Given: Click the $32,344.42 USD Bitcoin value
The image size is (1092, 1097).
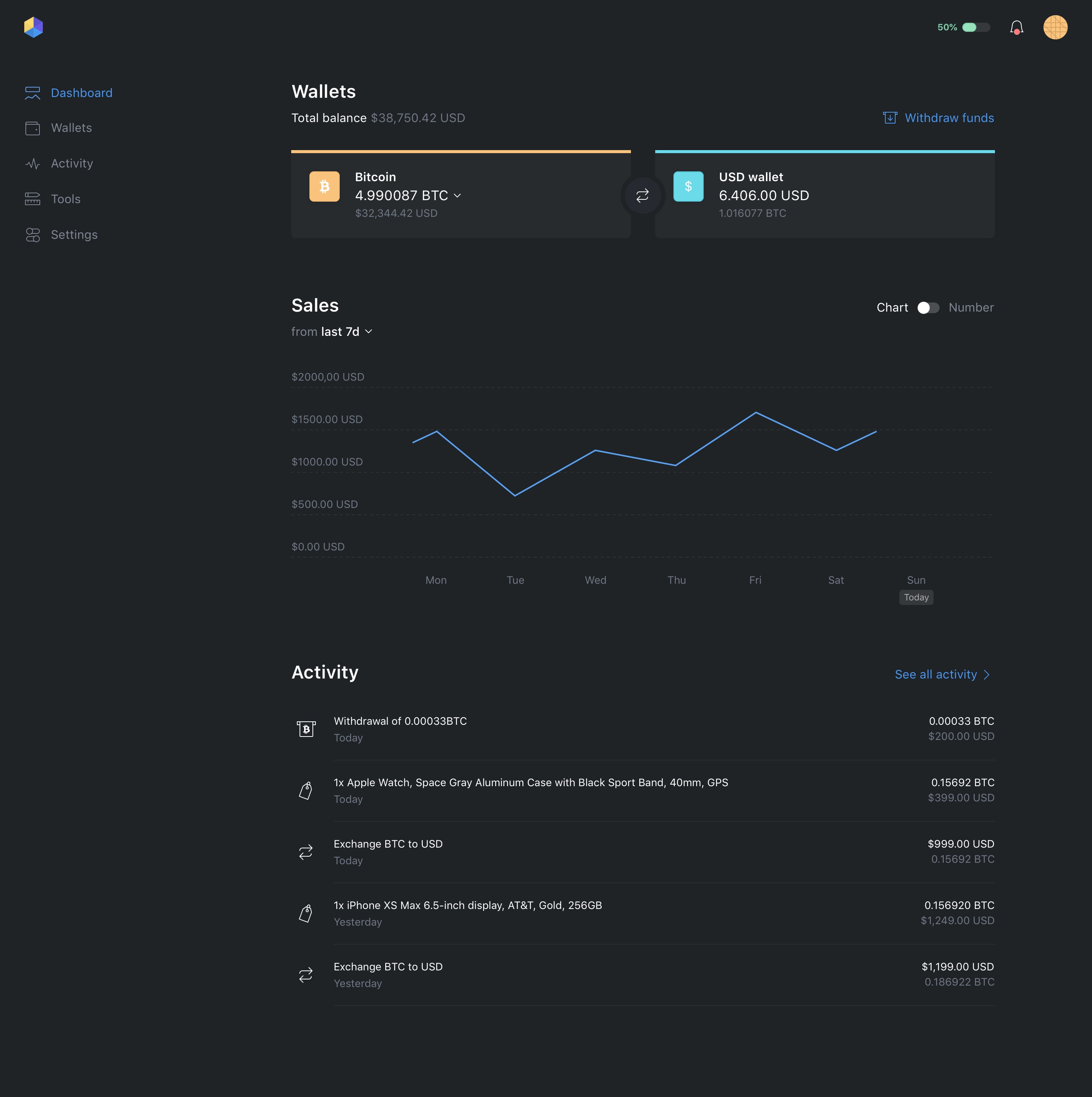Looking at the screenshot, I should (x=396, y=213).
